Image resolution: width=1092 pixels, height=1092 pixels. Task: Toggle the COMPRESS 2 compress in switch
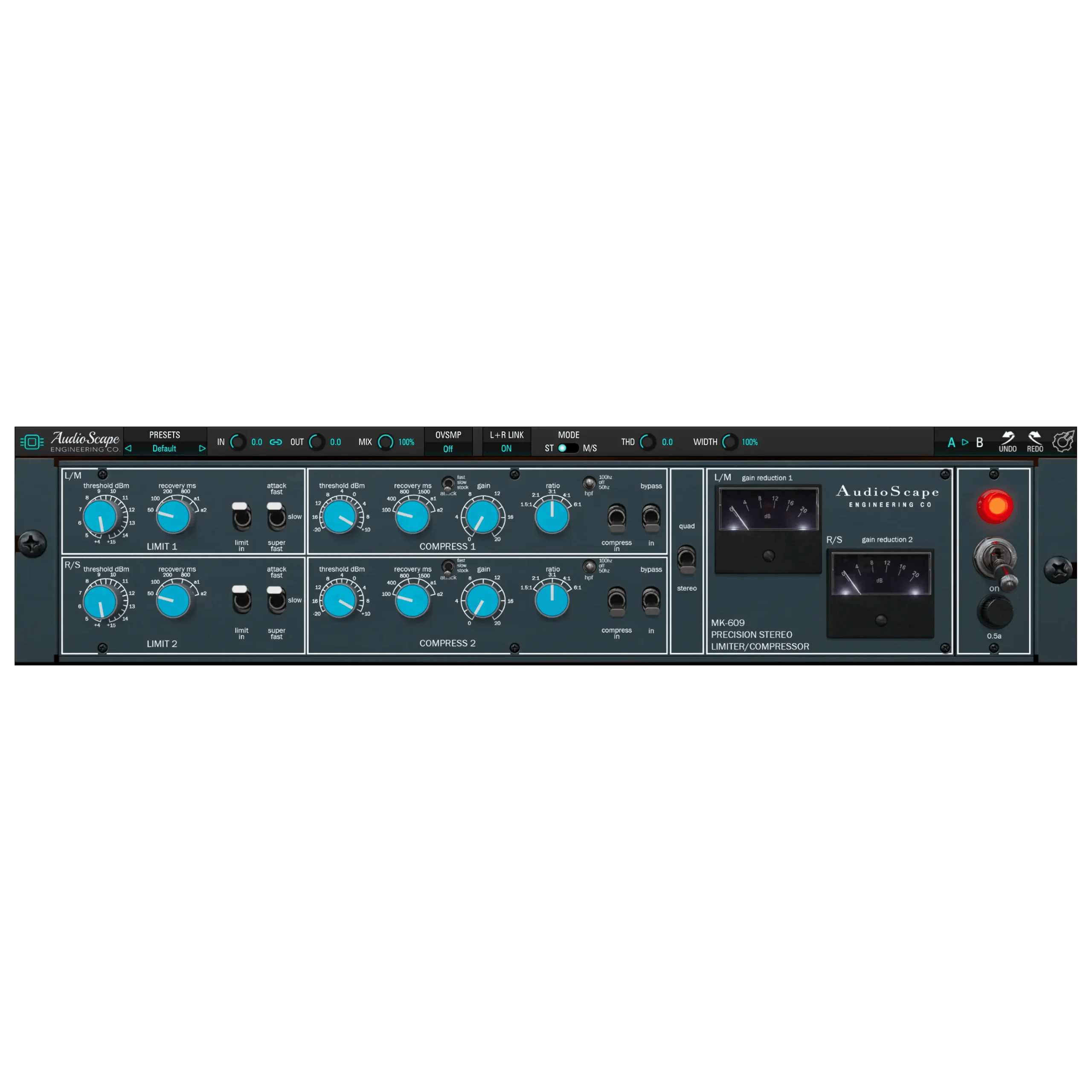617,601
